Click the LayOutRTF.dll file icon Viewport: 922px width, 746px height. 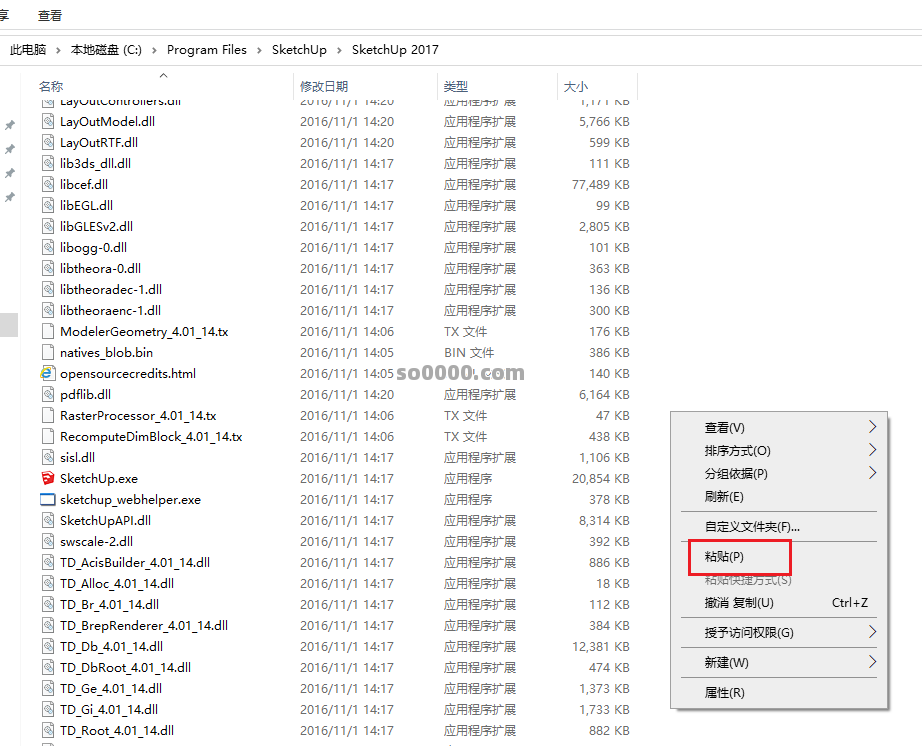click(48, 143)
